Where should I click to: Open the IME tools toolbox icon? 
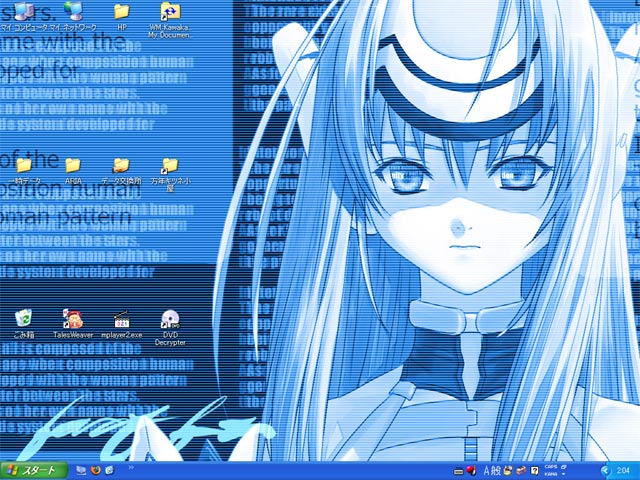tap(522, 471)
